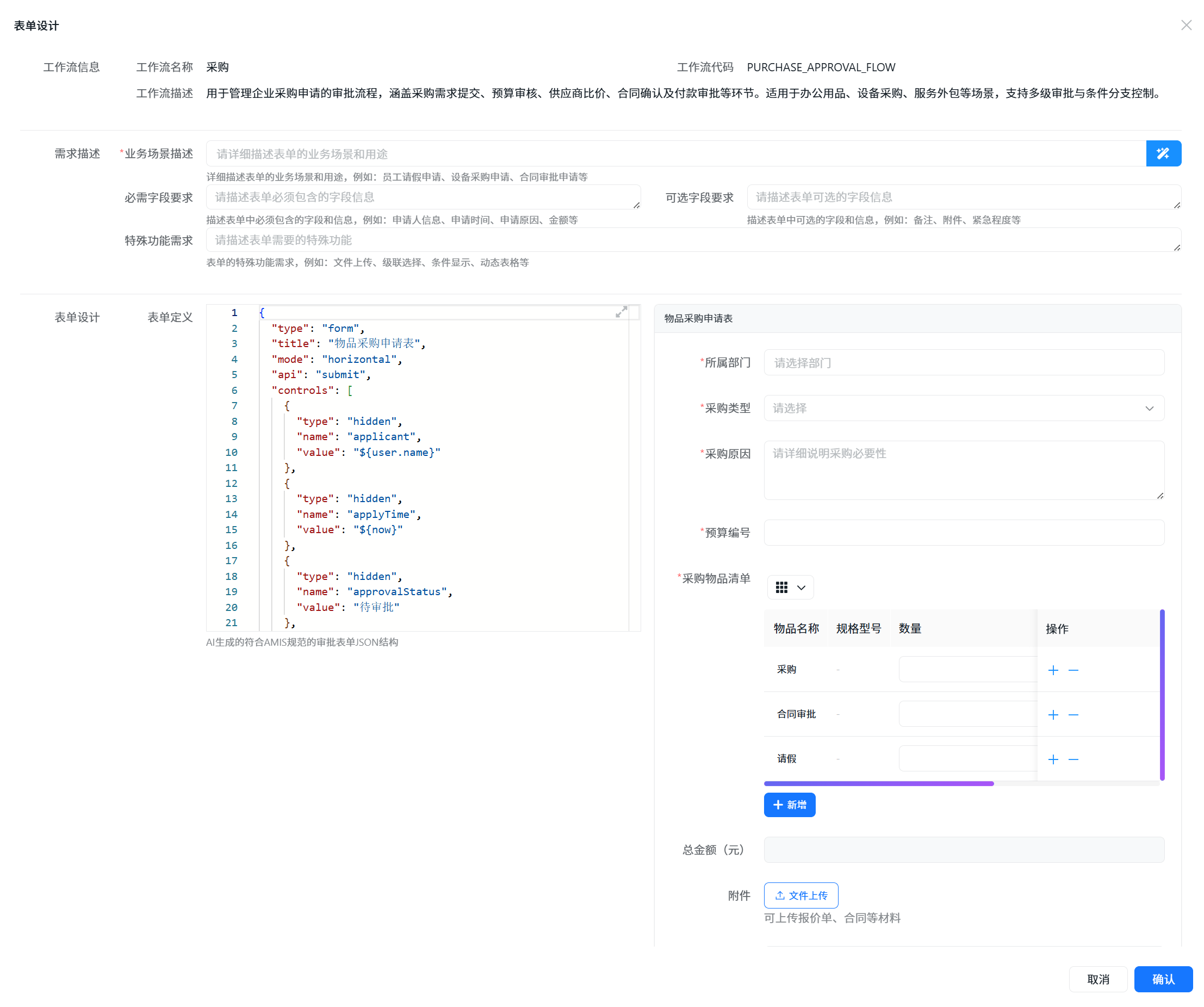Delete the 请假 row with minus icon
Viewport: 1204px width, 1007px height.
(1073, 759)
